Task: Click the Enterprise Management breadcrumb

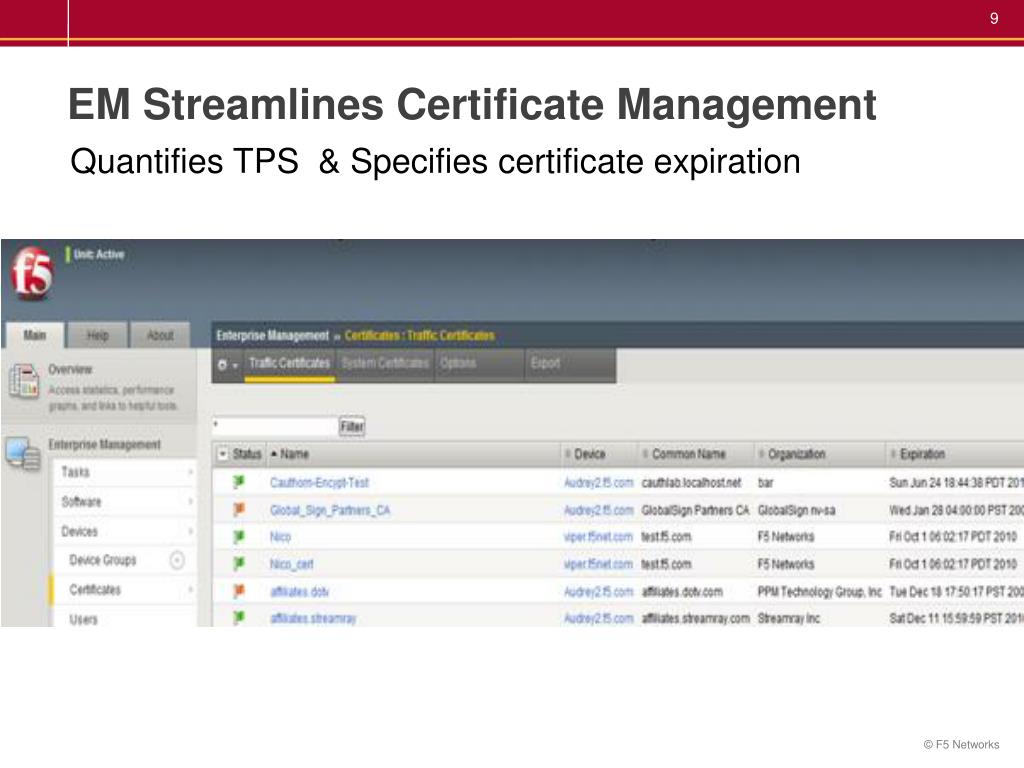Action: pyautogui.click(x=272, y=336)
